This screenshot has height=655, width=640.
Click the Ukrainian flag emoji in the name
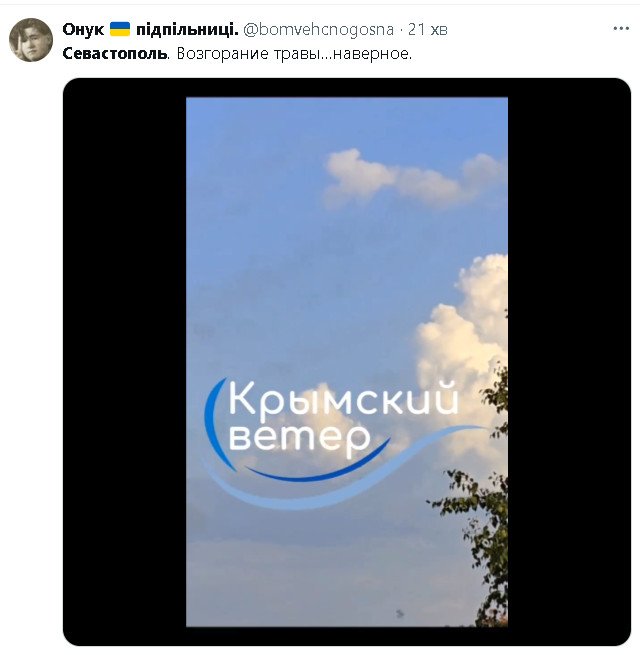pyautogui.click(x=120, y=29)
